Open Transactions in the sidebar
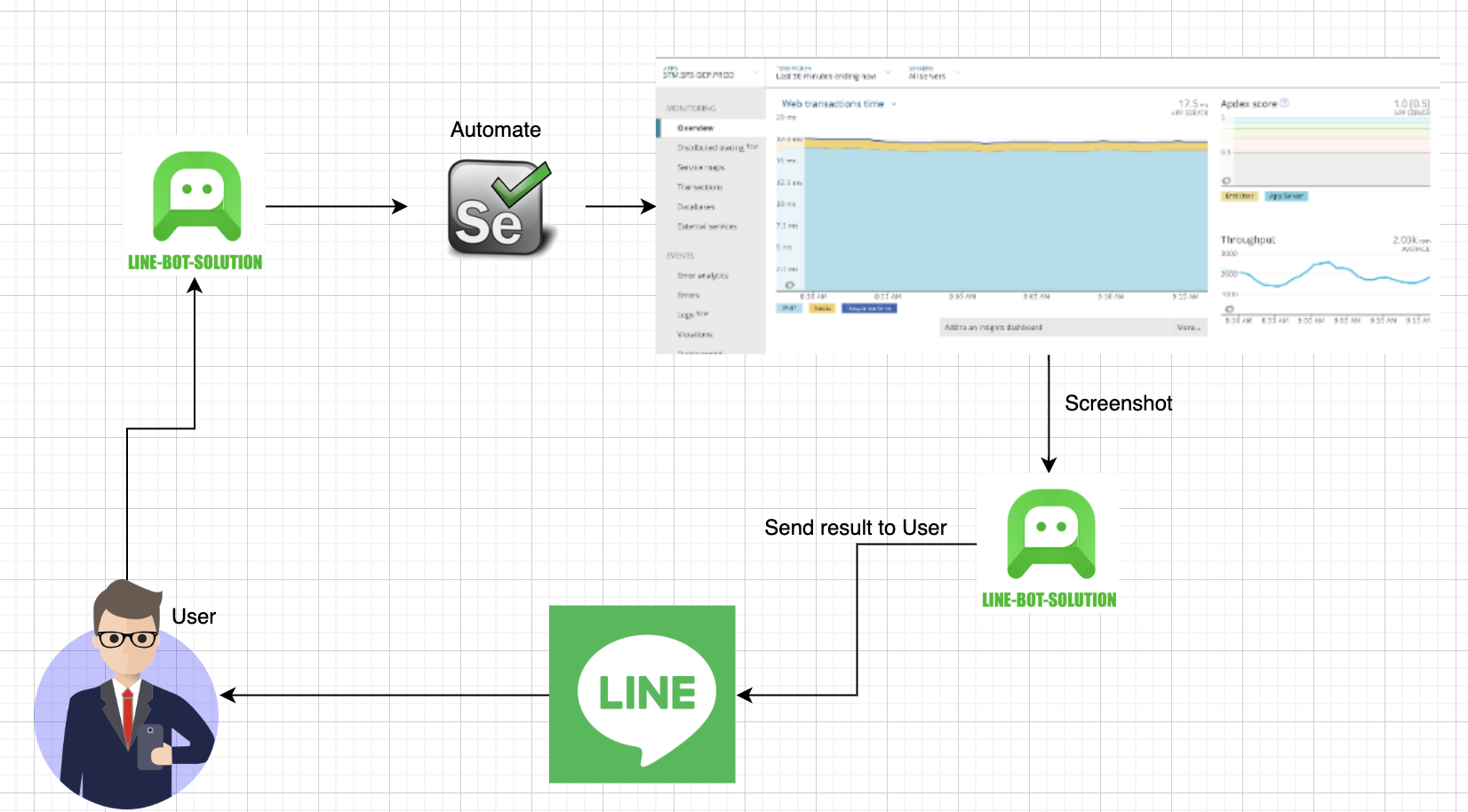 [x=699, y=187]
